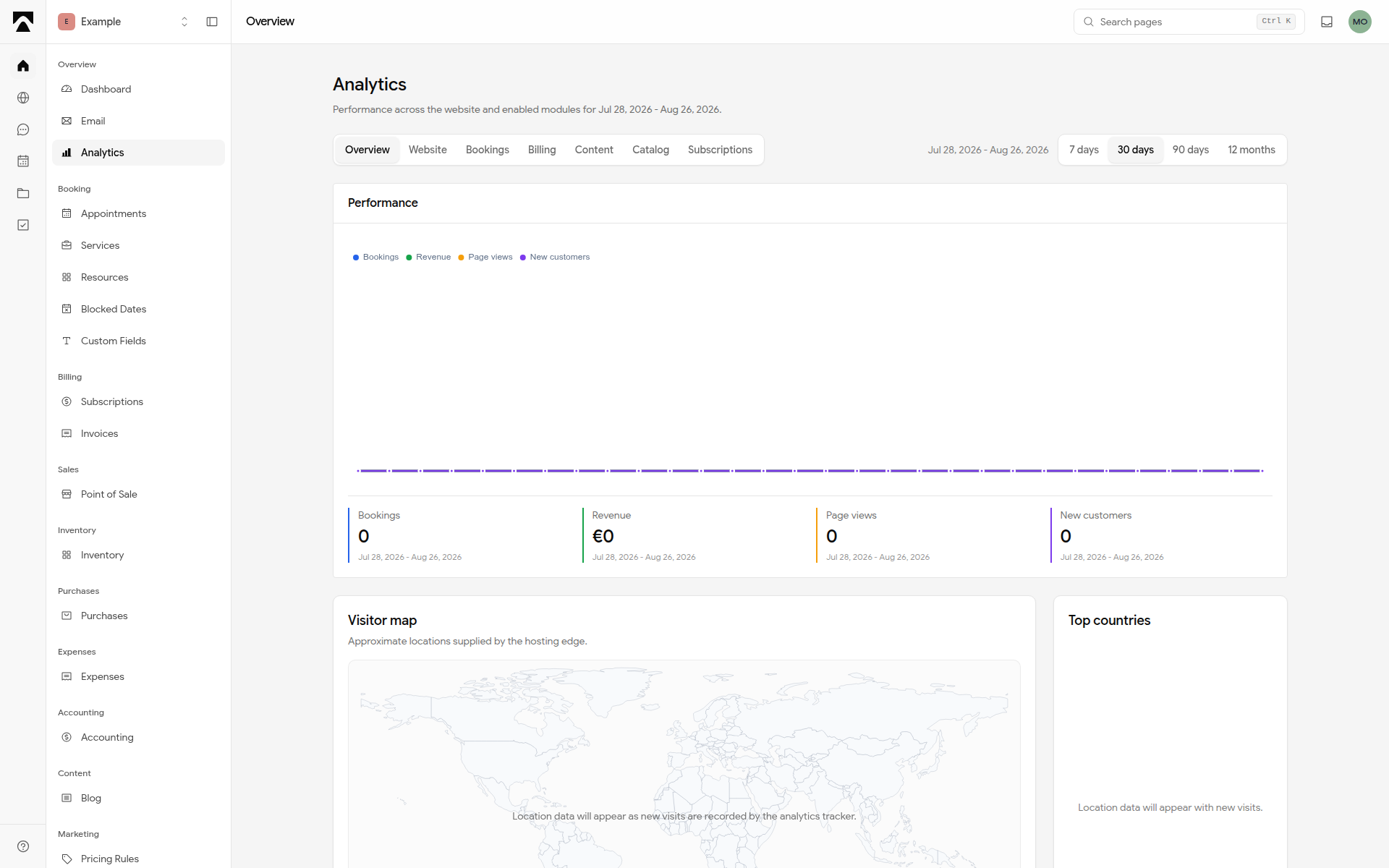The height and width of the screenshot is (868, 1389).
Task: Click the New customers metric card
Action: point(1161,535)
